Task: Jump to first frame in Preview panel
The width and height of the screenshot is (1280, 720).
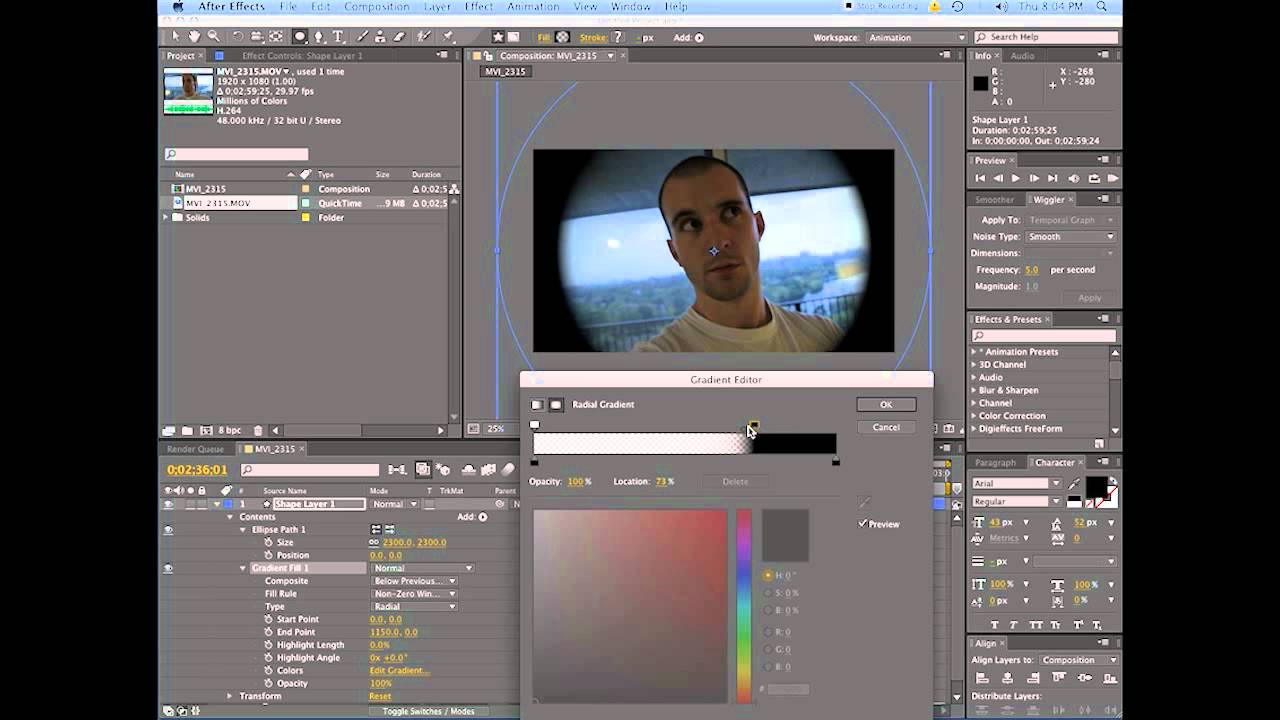Action: tap(980, 178)
